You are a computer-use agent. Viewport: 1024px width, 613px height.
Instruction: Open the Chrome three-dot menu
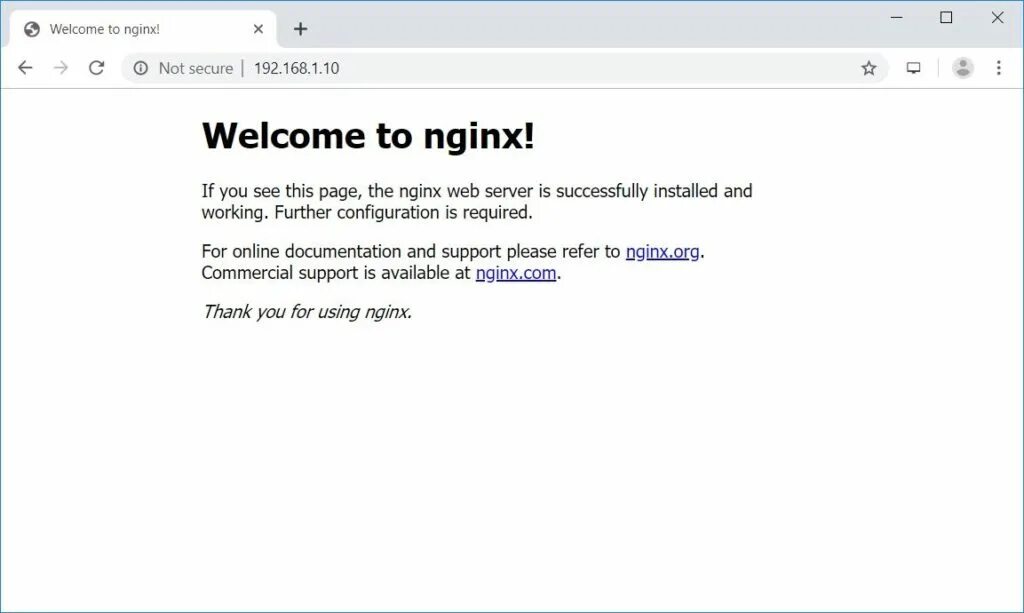click(x=999, y=68)
